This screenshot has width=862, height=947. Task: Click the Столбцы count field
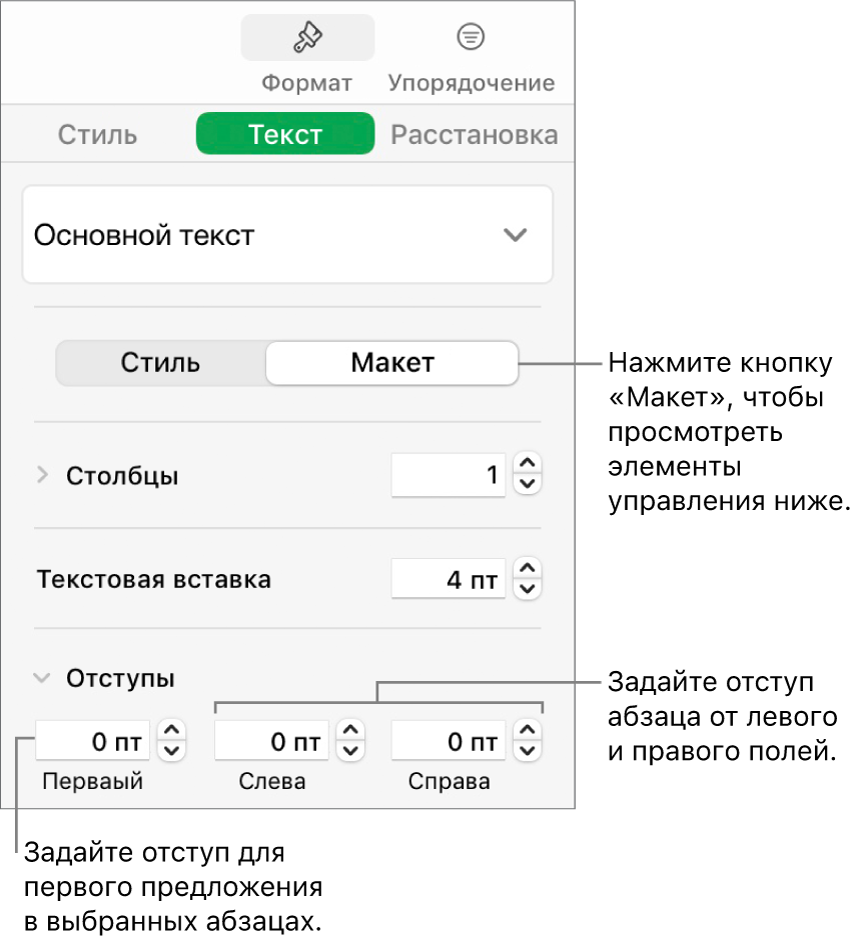(x=449, y=476)
